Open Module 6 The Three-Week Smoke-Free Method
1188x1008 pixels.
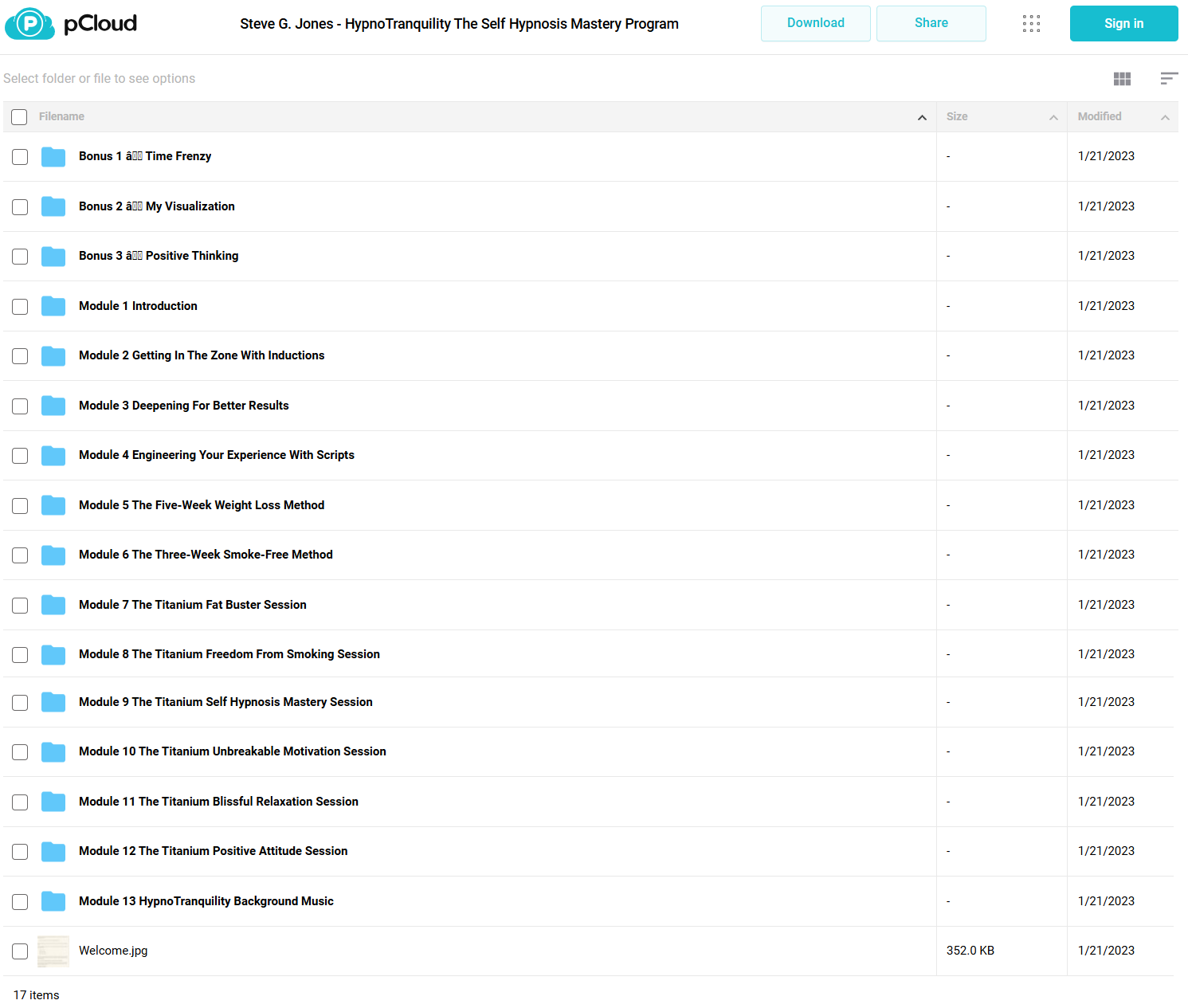(x=206, y=555)
